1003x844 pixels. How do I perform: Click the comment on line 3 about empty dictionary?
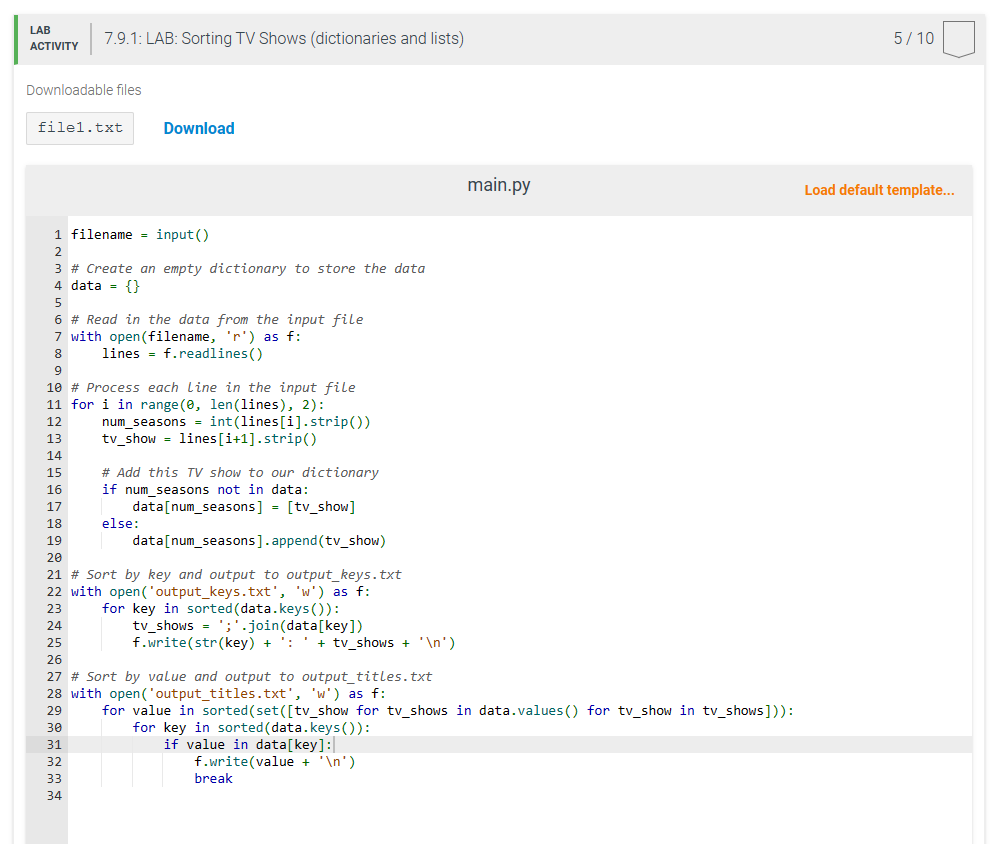(246, 268)
